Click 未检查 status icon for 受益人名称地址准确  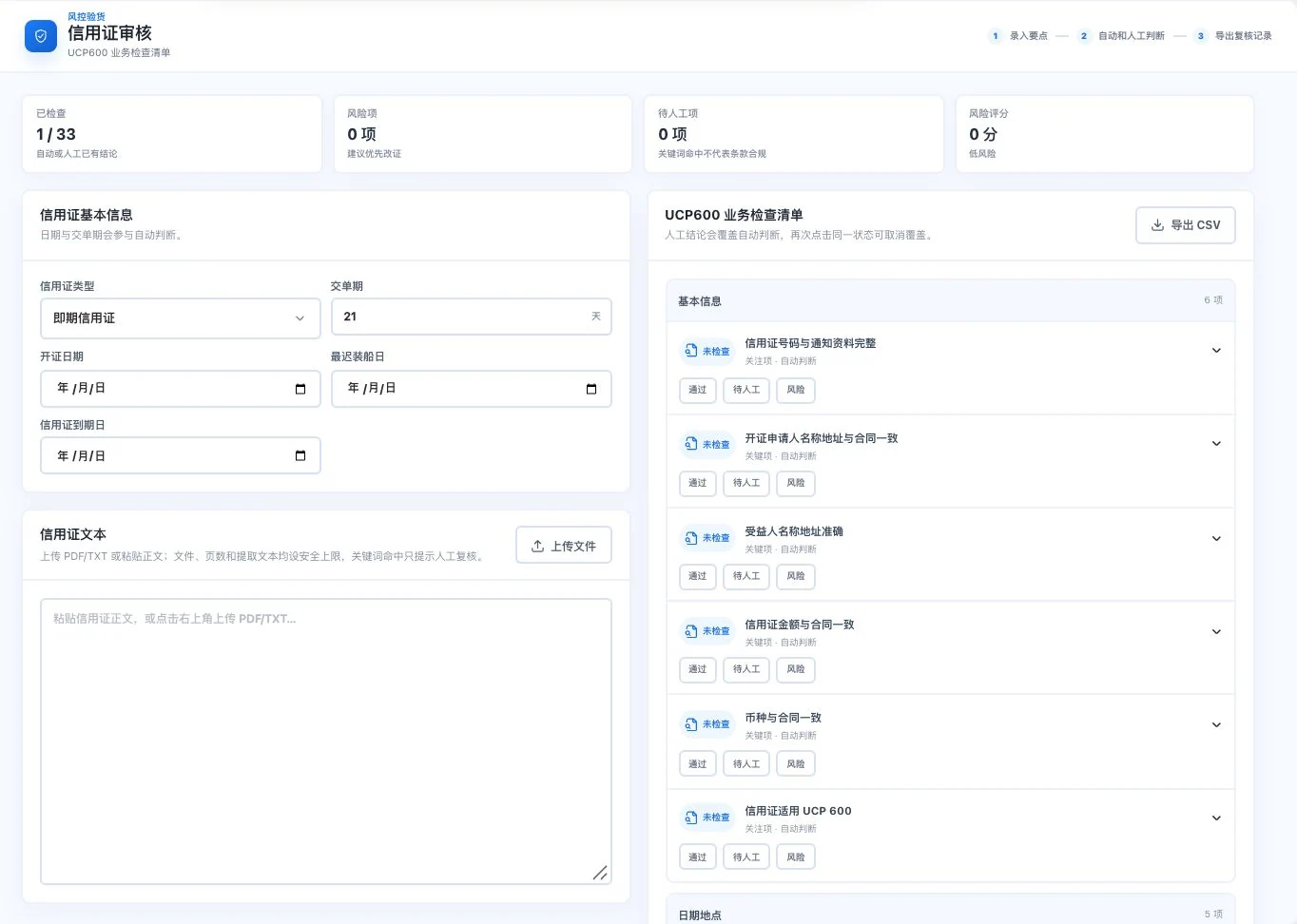pos(691,537)
